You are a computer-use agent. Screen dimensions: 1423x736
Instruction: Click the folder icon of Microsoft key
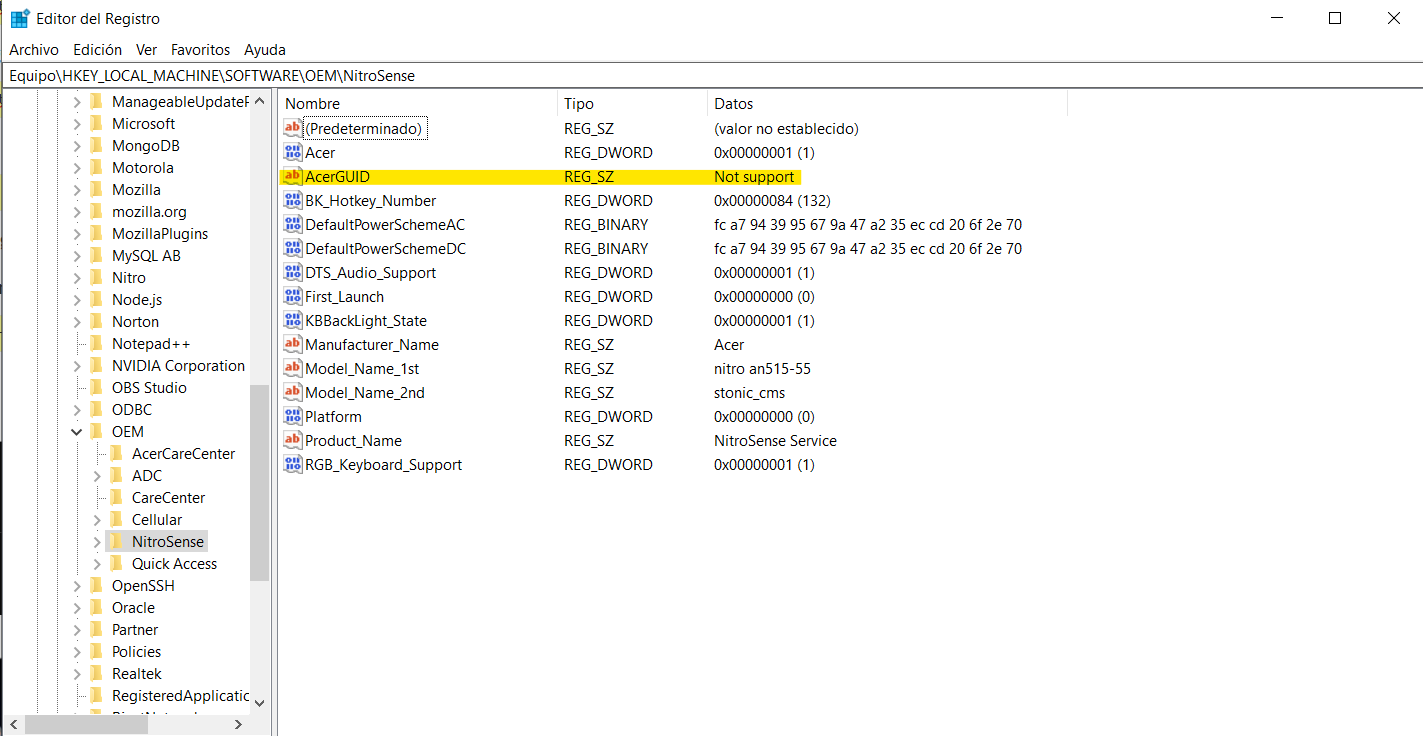click(x=96, y=123)
